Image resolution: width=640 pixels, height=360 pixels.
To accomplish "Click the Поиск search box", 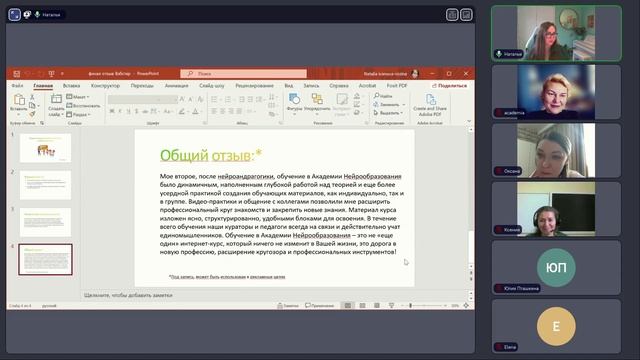I will point(243,73).
